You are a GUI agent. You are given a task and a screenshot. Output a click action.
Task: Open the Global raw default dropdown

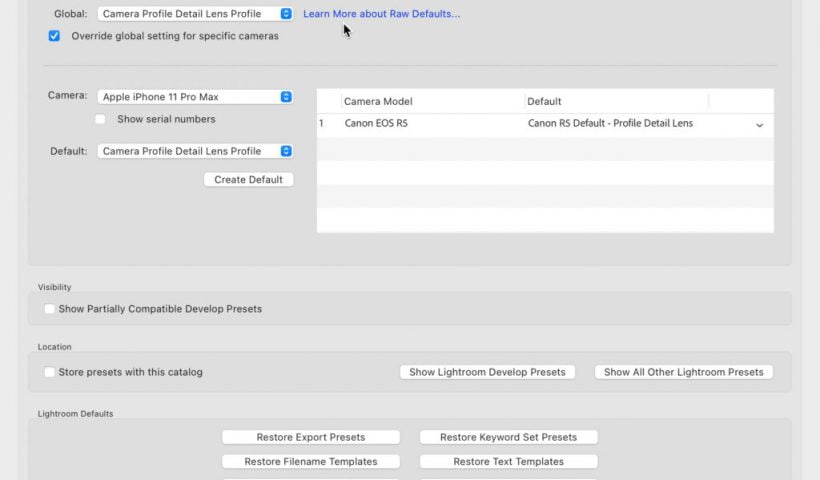(x=195, y=14)
